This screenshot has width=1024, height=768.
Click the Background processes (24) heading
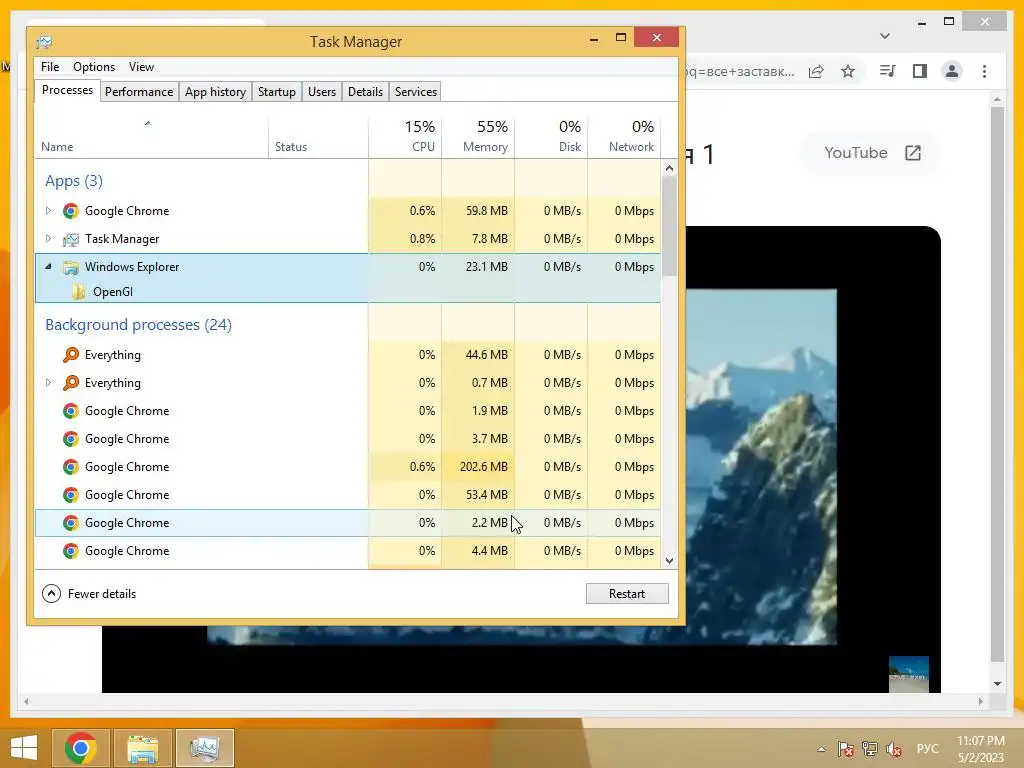pyautogui.click(x=138, y=325)
